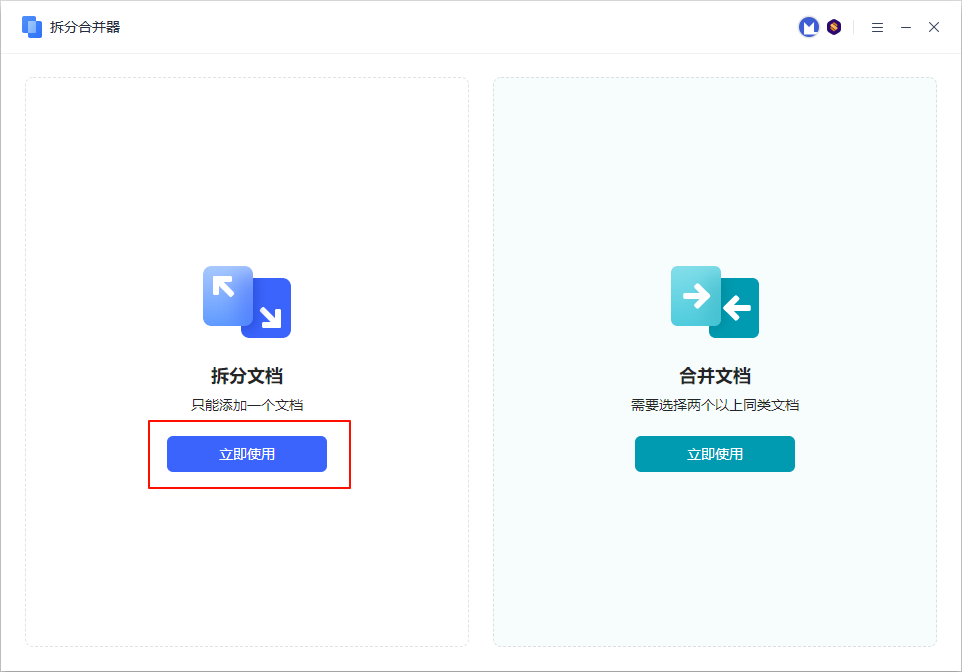Open the hamburger menu in title bar

[x=877, y=27]
